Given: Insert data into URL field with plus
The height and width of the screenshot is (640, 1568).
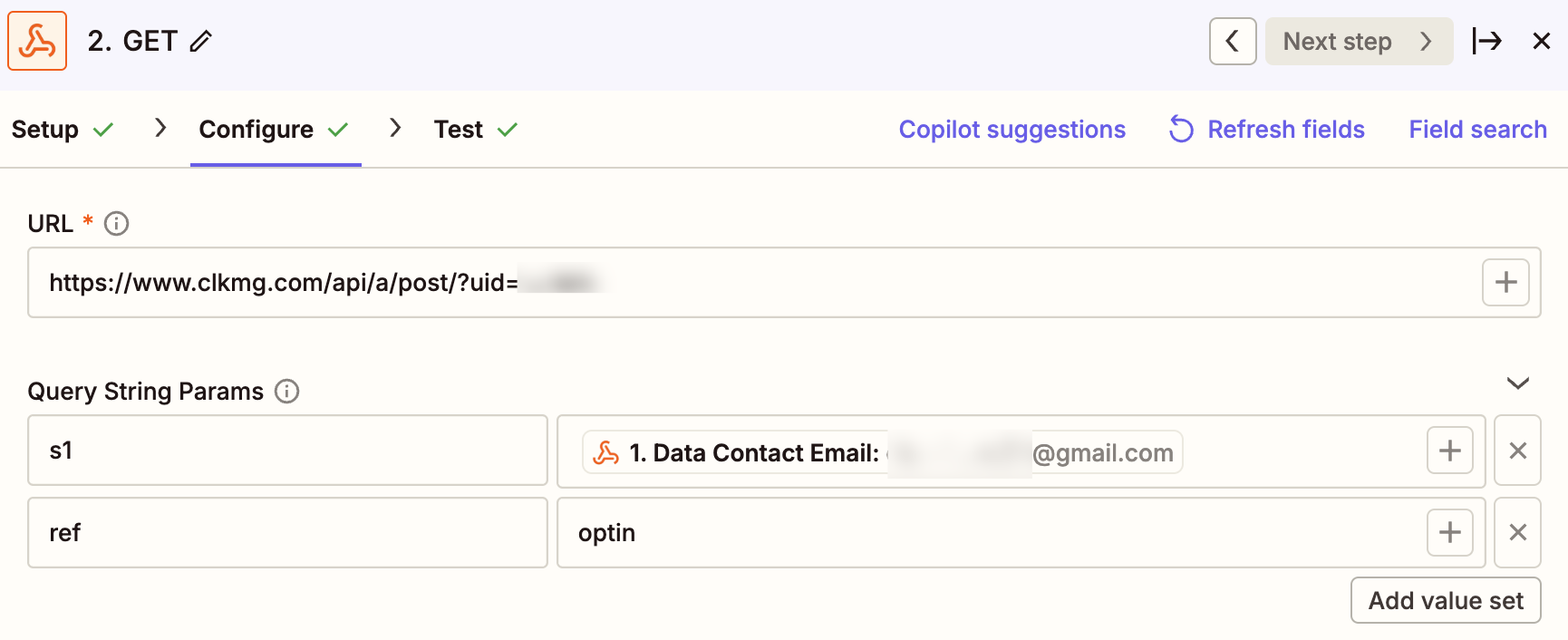Looking at the screenshot, I should pyautogui.click(x=1505, y=282).
